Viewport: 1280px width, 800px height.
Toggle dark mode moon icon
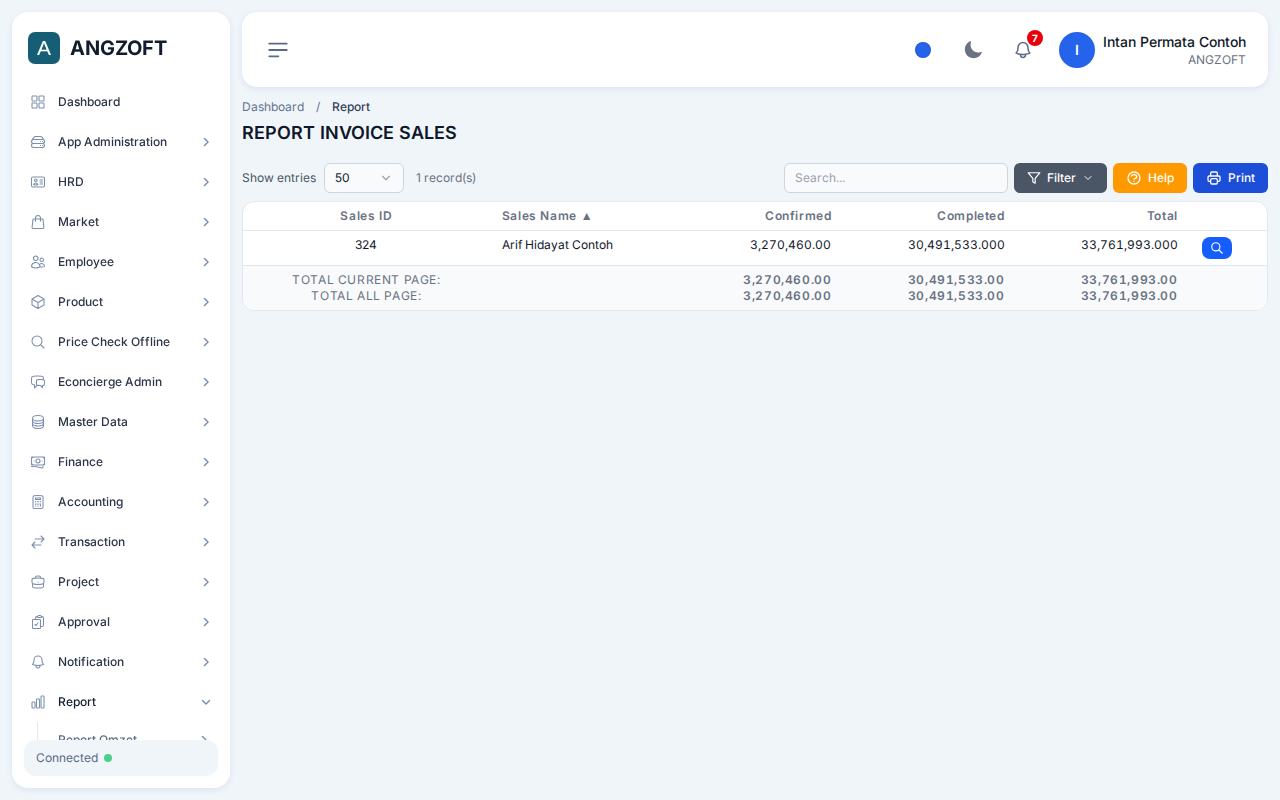coord(973,50)
